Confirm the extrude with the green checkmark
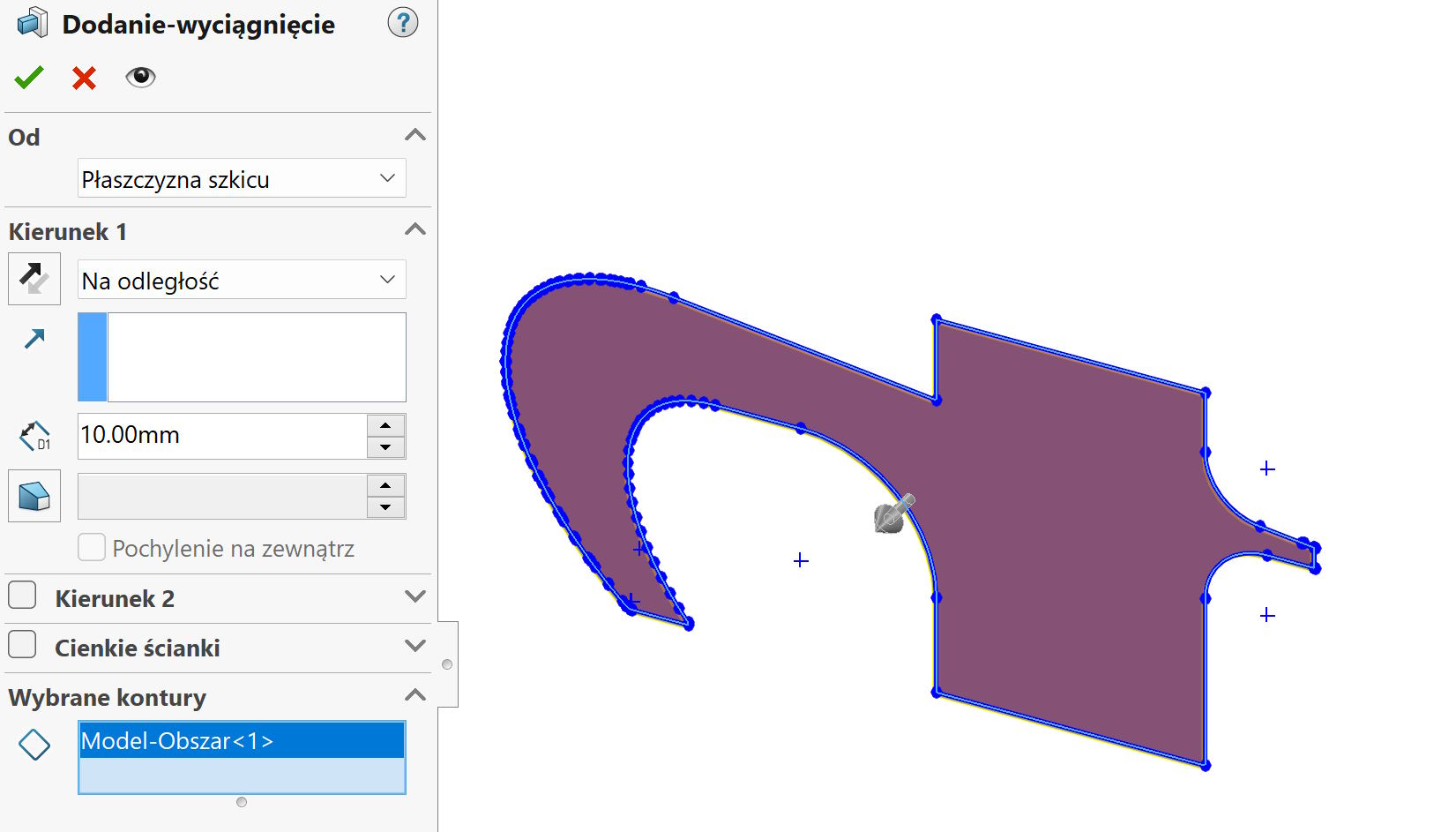The width and height of the screenshot is (1456, 832). (28, 78)
